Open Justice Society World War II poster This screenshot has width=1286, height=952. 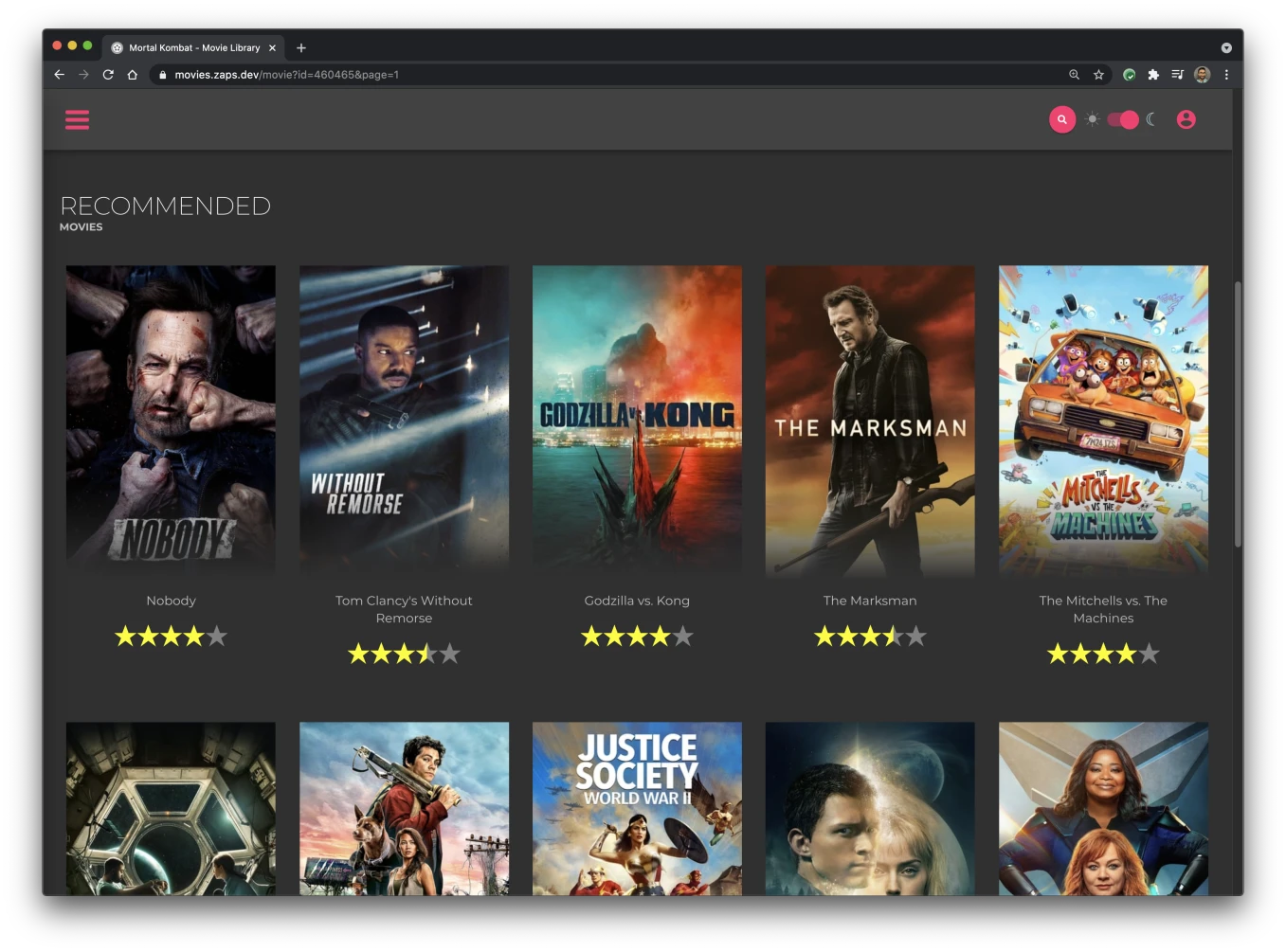[x=637, y=809]
